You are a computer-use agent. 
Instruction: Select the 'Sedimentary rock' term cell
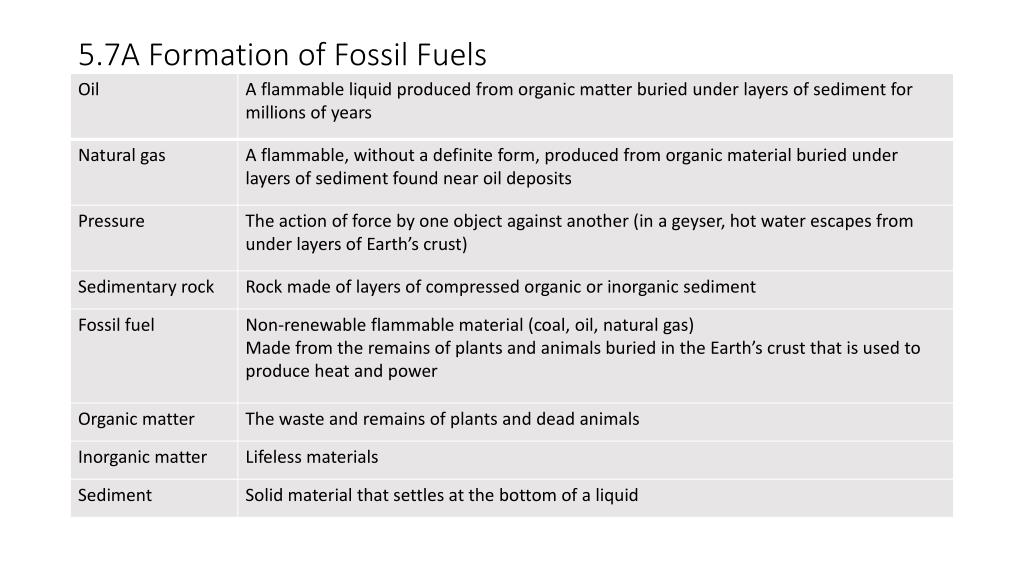154,289
